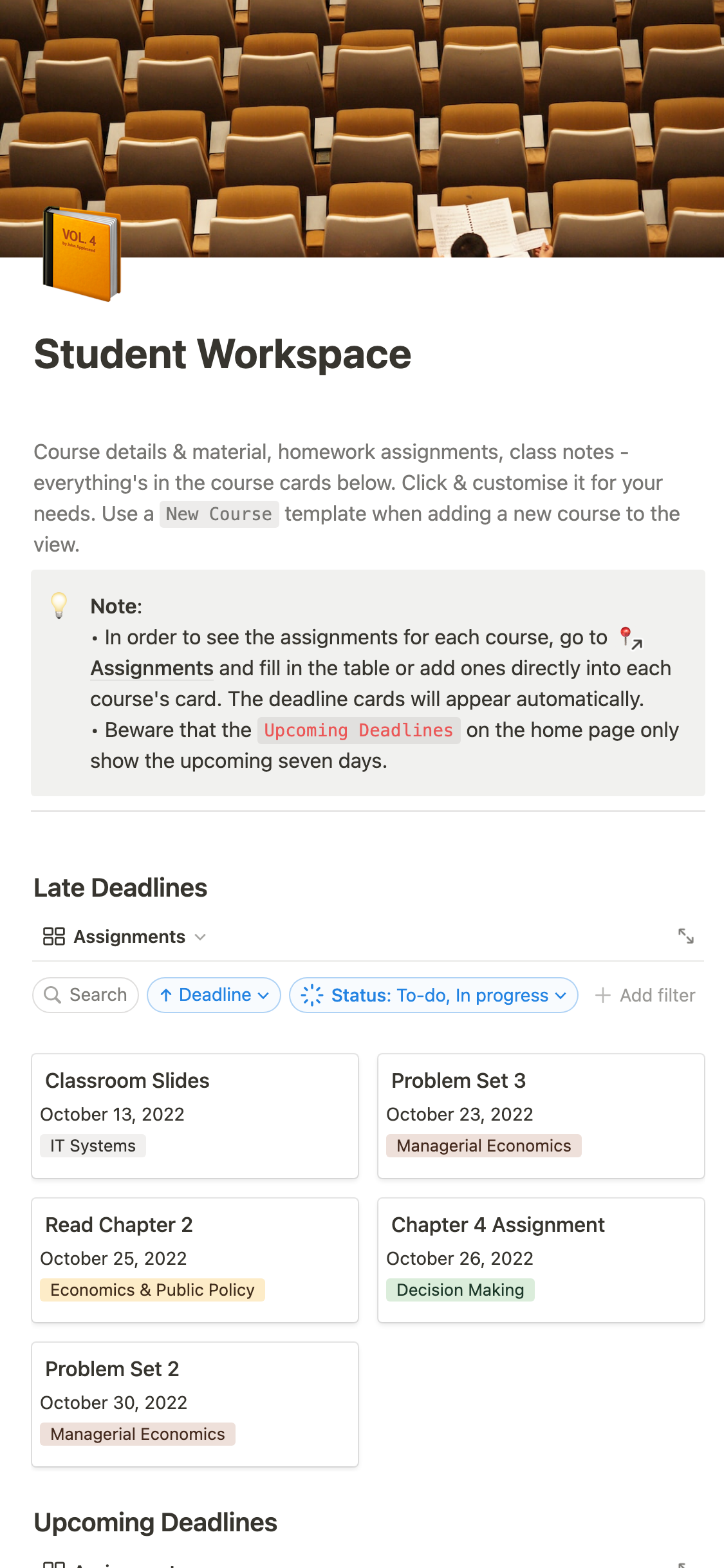Open the Read Chapter 2 card
This screenshot has width=724, height=1568.
coord(194,1260)
